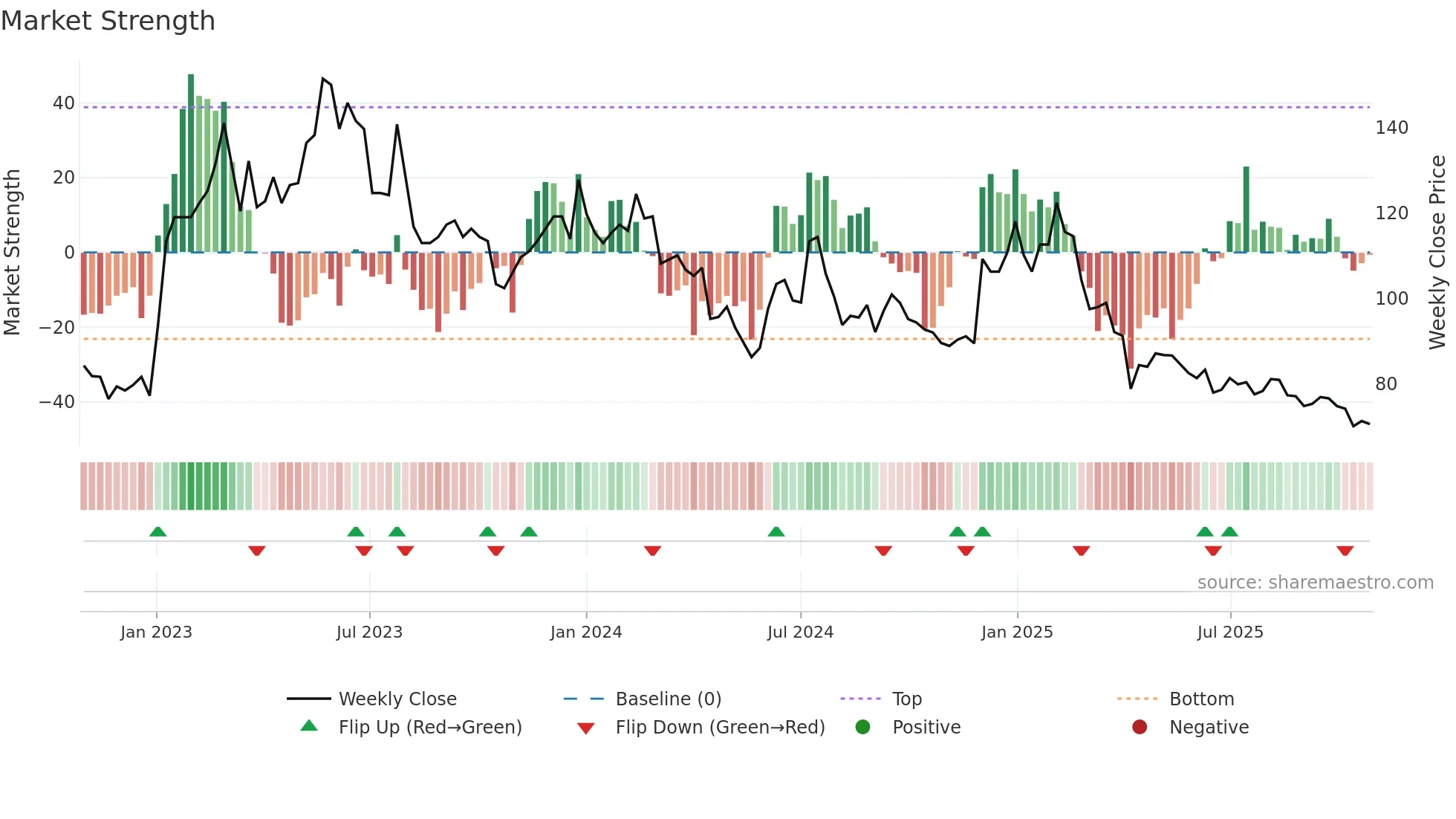Click the first red flip-down marker on the left
Screen dimensions: 1456x819
(257, 551)
